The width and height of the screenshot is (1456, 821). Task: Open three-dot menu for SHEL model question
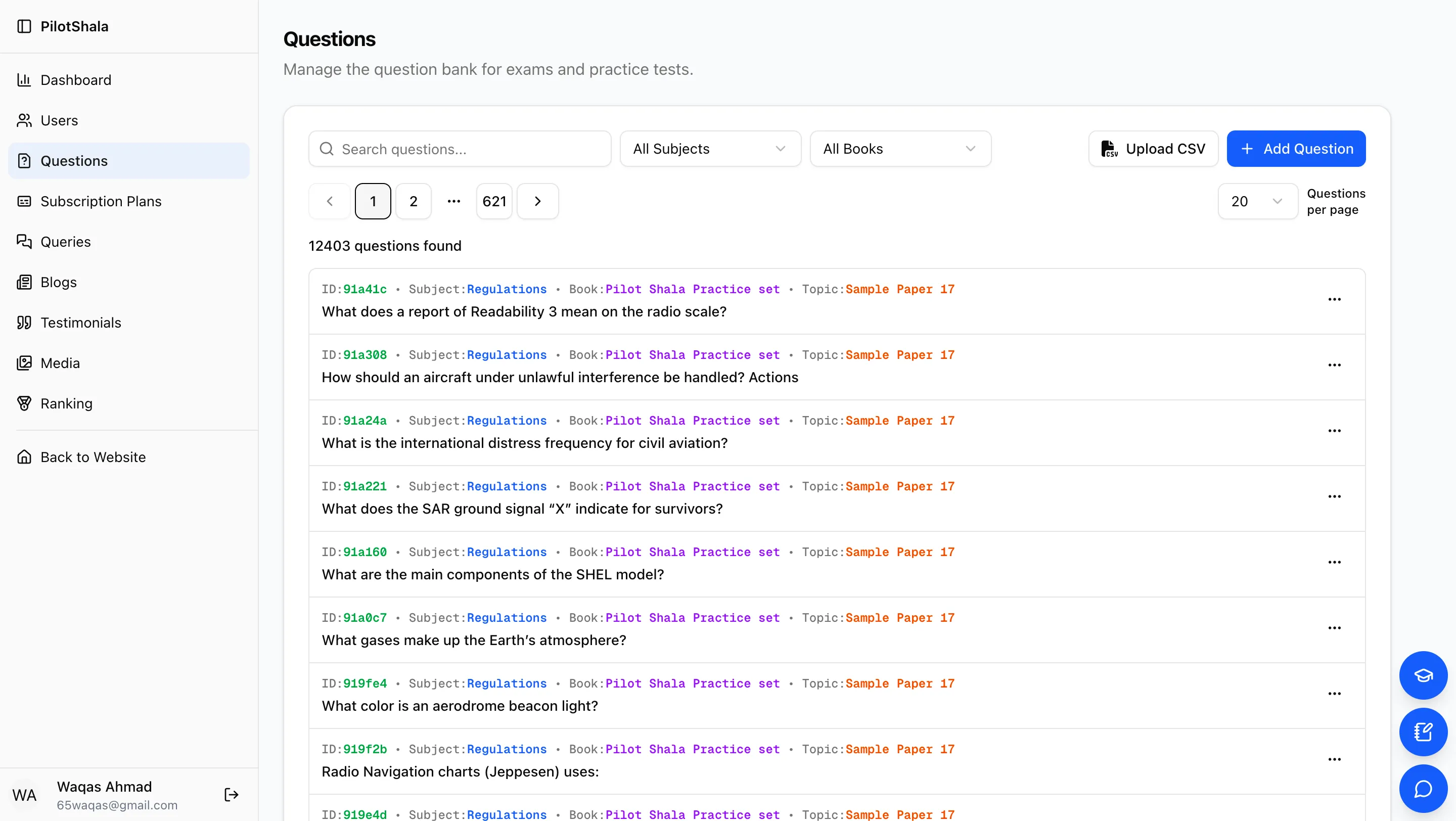(x=1334, y=562)
